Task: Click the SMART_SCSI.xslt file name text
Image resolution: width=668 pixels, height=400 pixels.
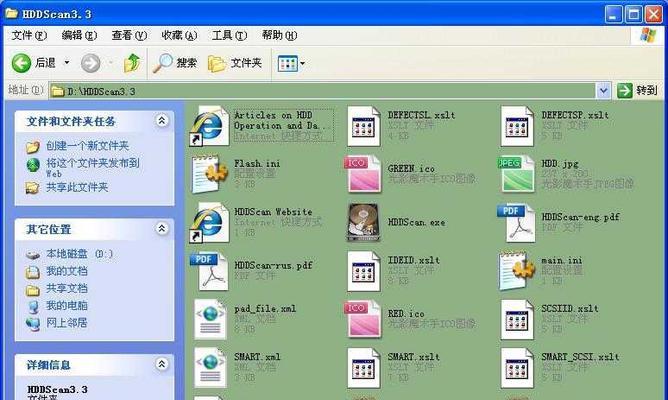Action: tap(580, 357)
